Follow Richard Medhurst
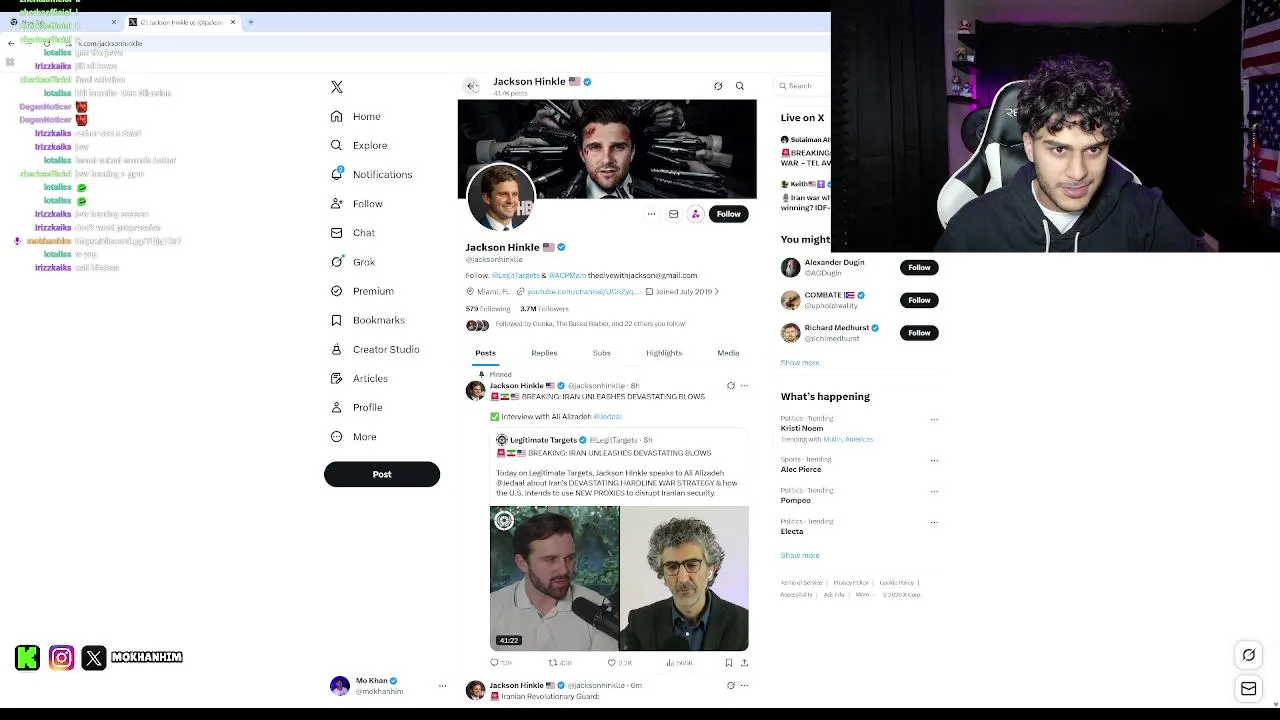Viewport: 1280px width, 720px height. pyautogui.click(x=919, y=333)
